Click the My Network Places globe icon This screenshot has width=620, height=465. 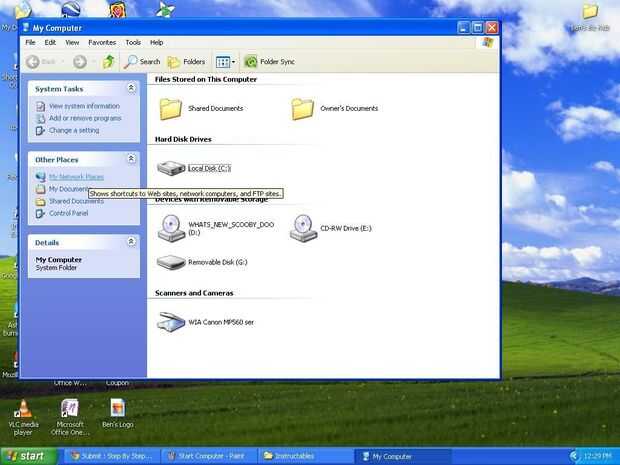(40, 177)
